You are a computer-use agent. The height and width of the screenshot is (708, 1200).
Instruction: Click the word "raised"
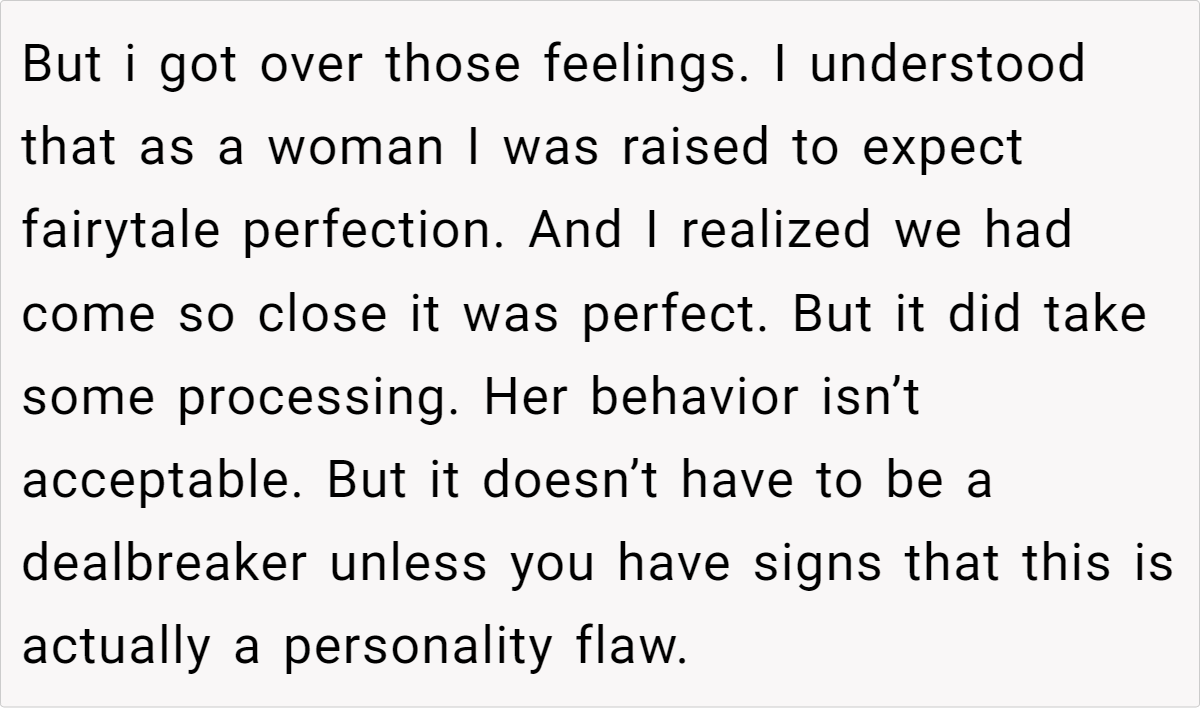[696, 148]
